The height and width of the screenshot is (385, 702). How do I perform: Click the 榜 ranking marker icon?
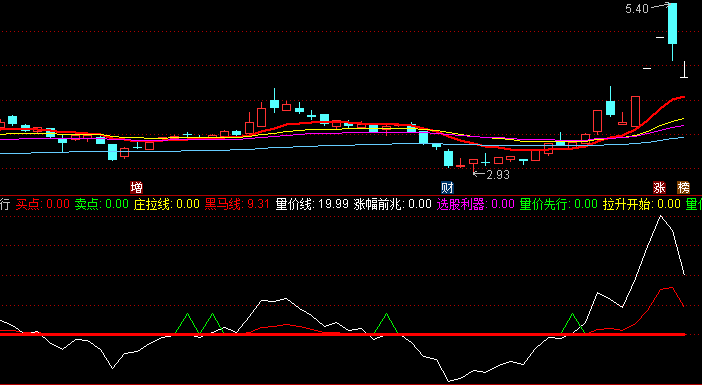click(683, 187)
